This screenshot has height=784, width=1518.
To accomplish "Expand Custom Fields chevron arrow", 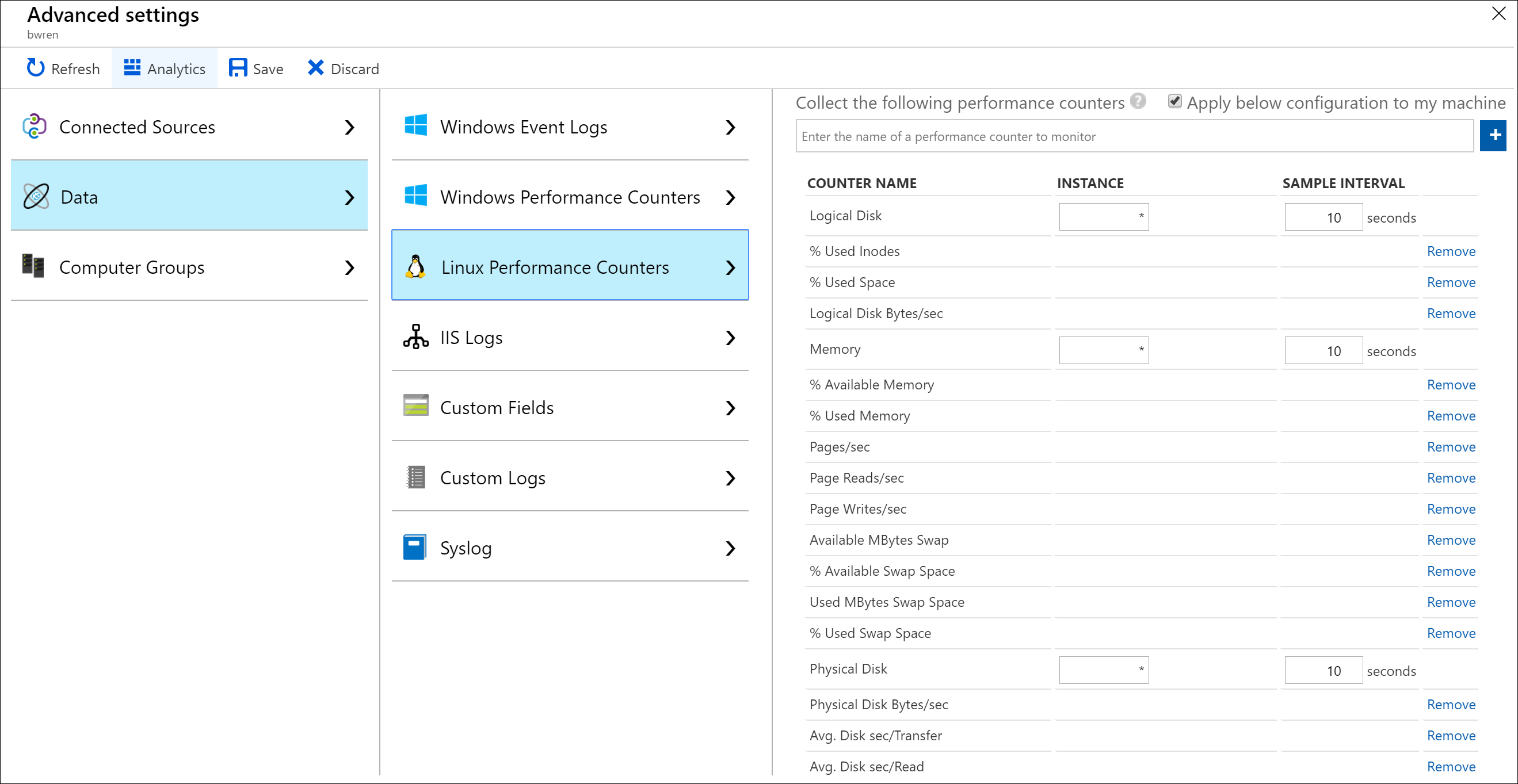I will click(x=730, y=408).
